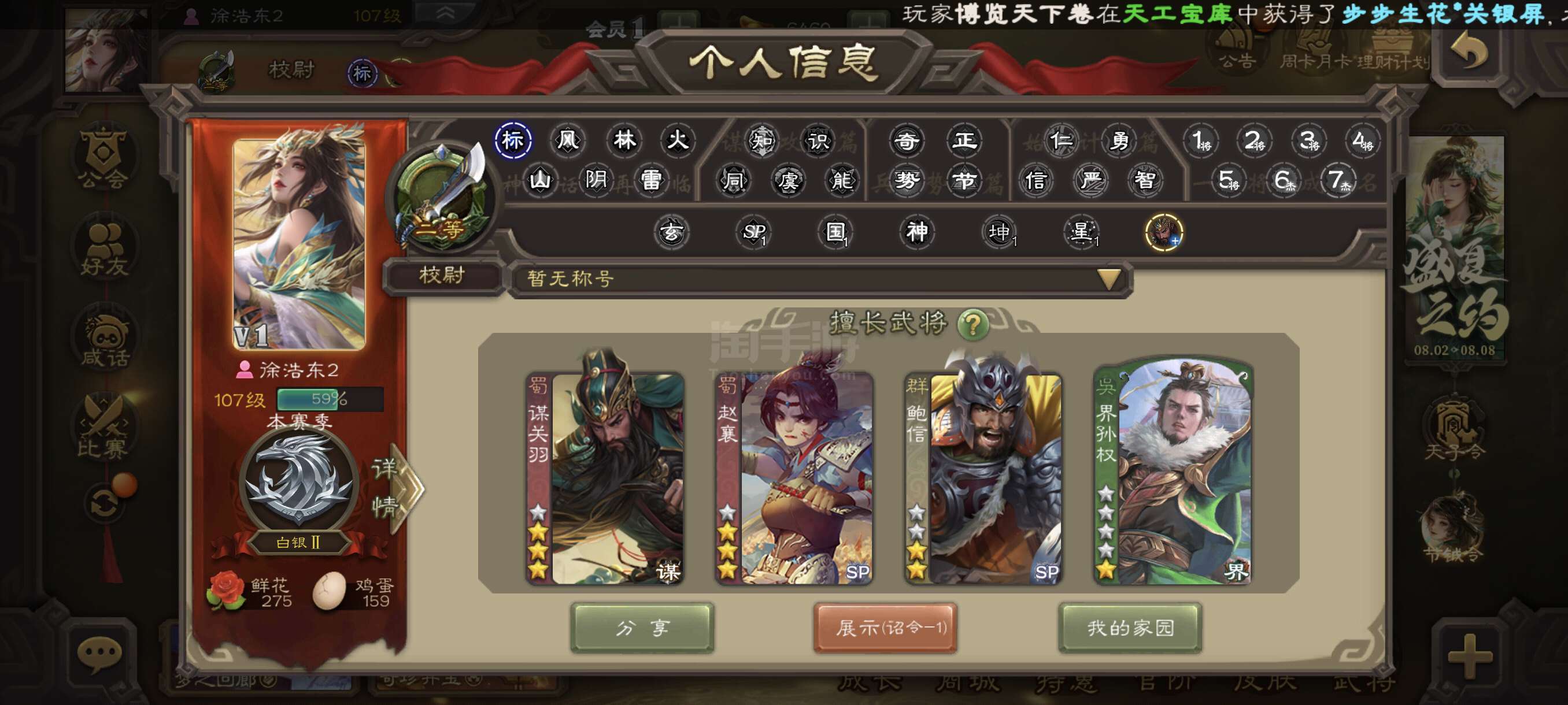Click the 59% experience progress bar
1568x705 pixels.
330,399
